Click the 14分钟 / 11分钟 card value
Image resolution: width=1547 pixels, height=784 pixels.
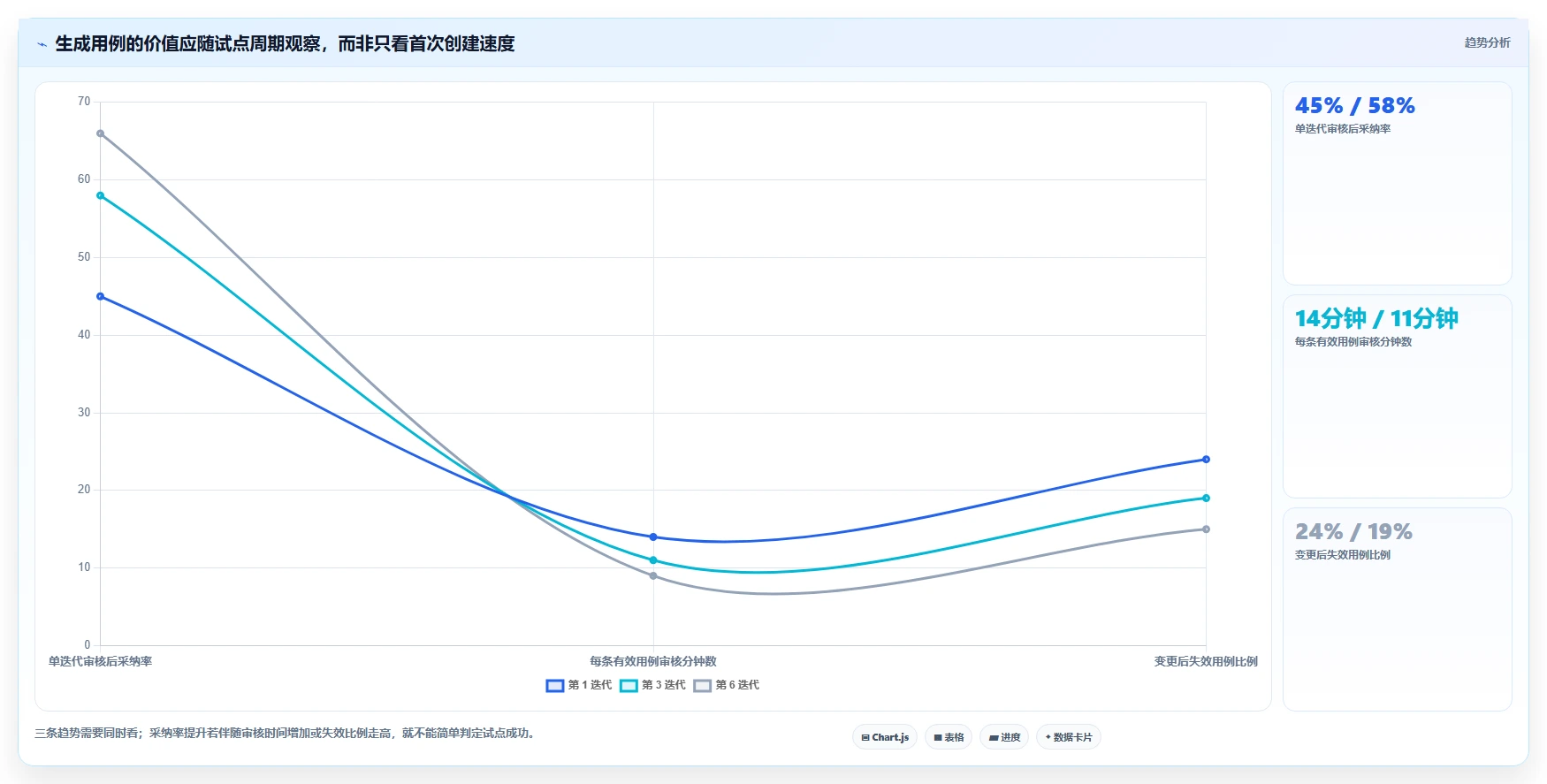coord(1376,318)
